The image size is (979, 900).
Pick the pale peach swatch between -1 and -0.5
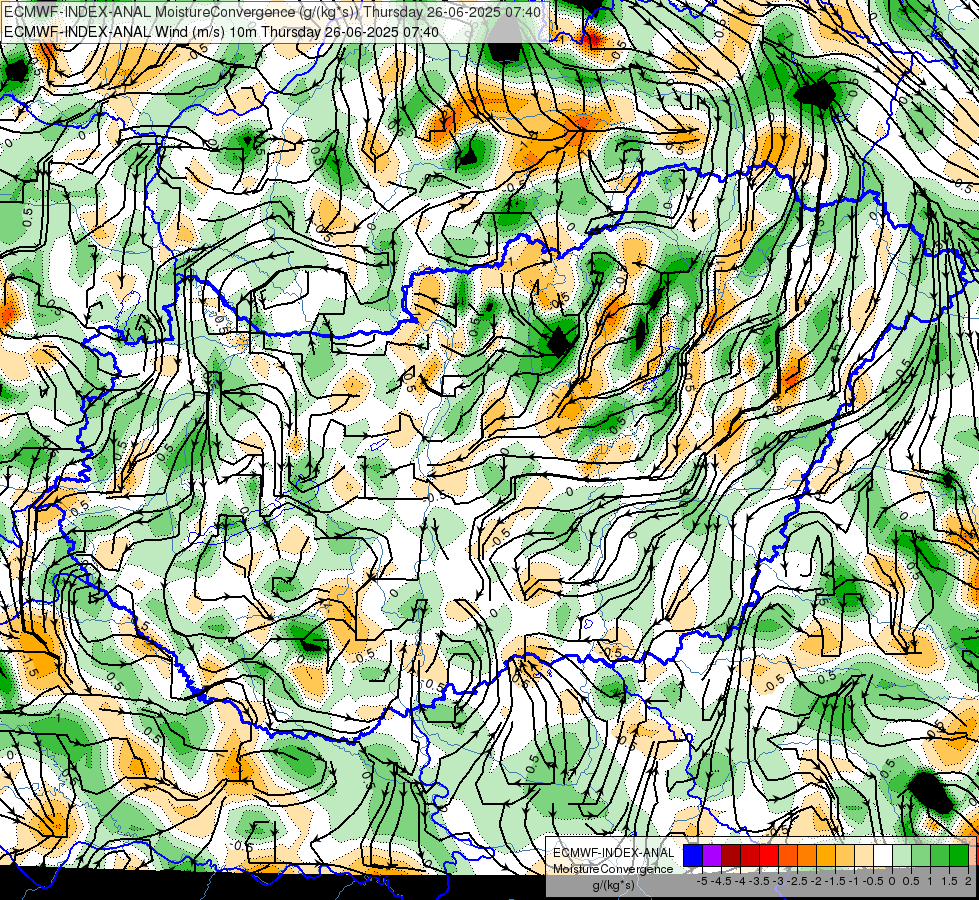pyautogui.click(x=864, y=855)
